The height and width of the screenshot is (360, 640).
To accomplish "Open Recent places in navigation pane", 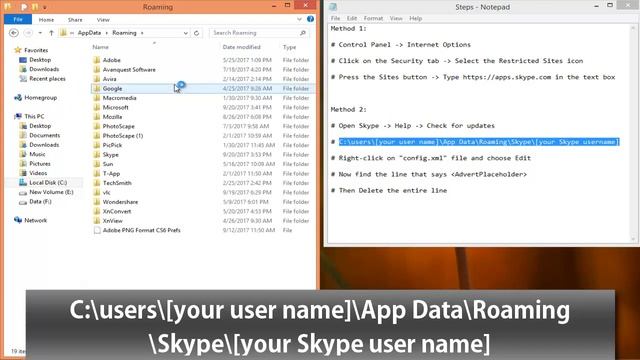I will 47,78.
